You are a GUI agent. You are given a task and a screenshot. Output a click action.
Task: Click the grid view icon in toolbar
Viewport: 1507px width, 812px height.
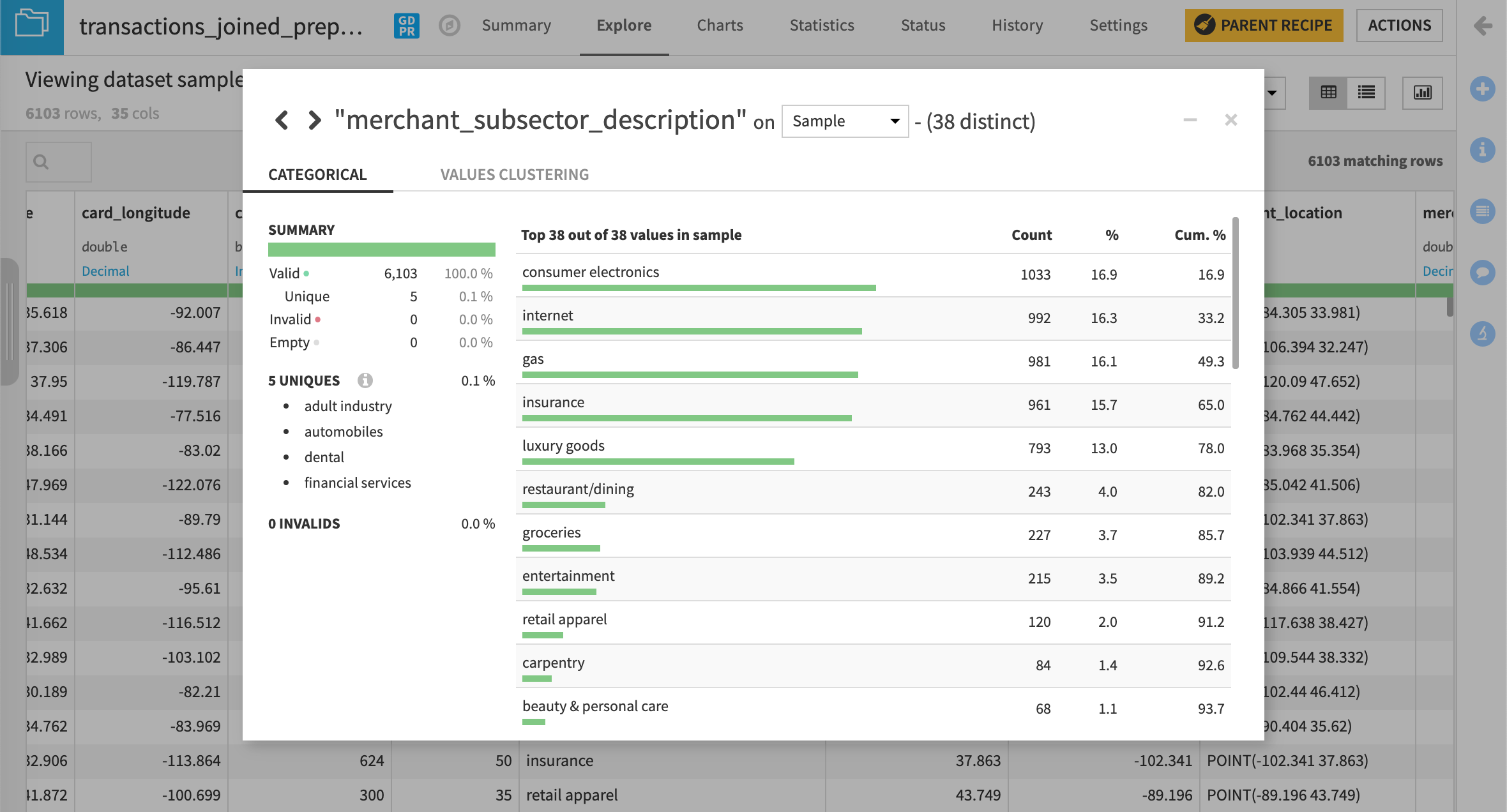click(x=1328, y=92)
